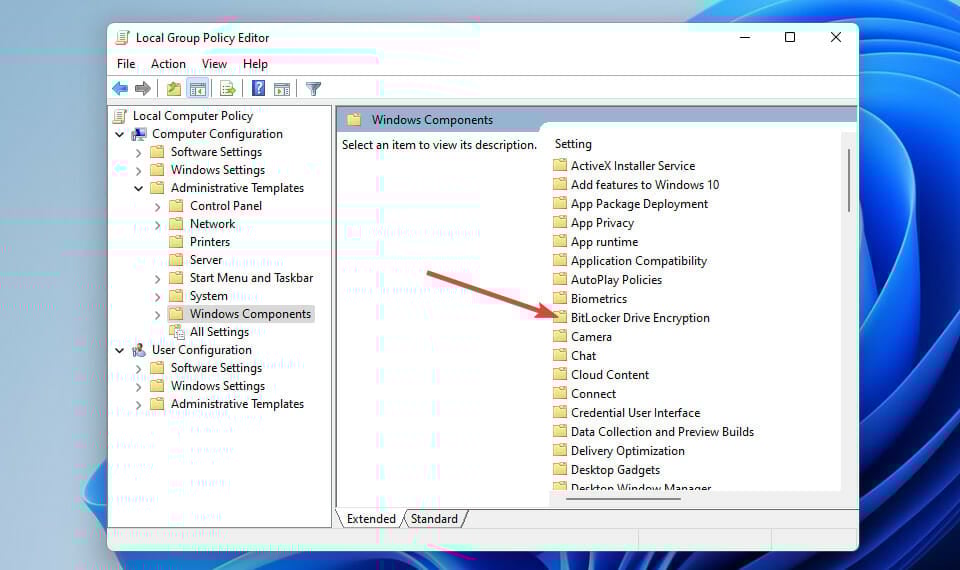
Task: Select BitLocker Drive Encryption in list
Action: tap(640, 317)
